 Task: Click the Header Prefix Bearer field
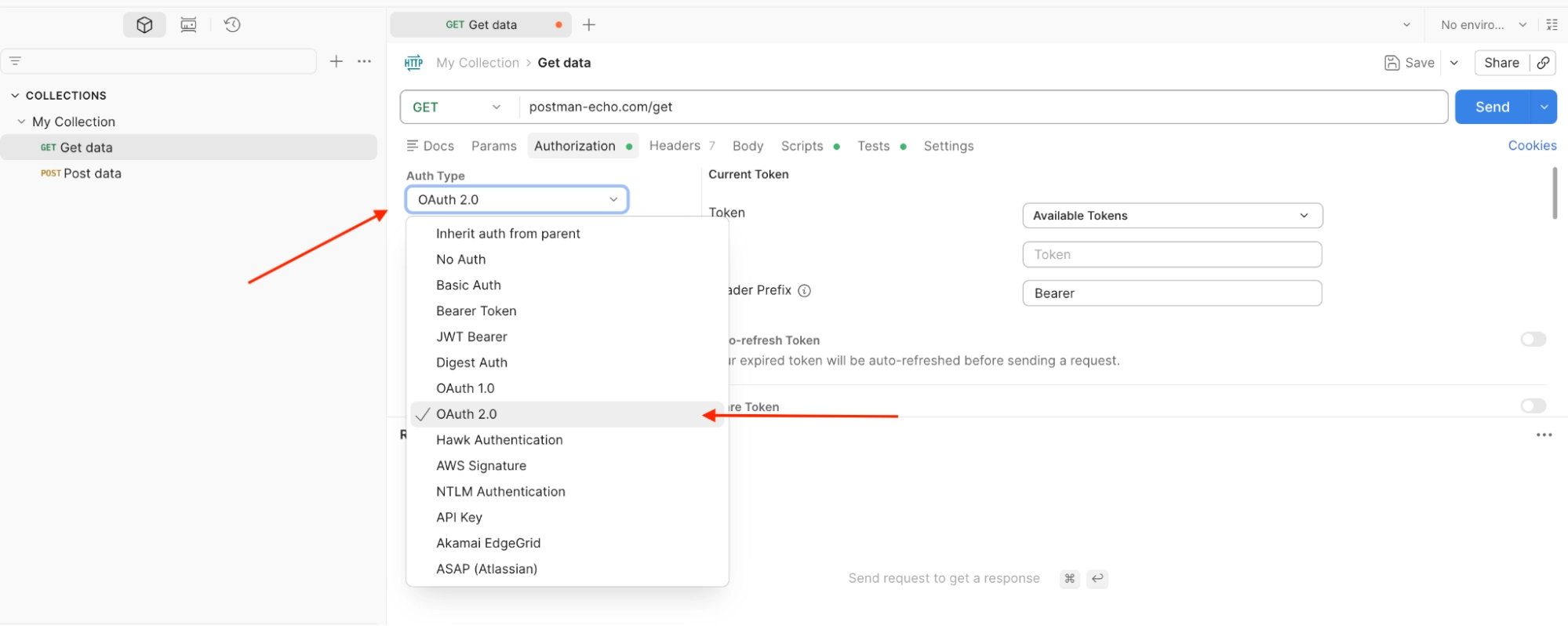point(1173,293)
